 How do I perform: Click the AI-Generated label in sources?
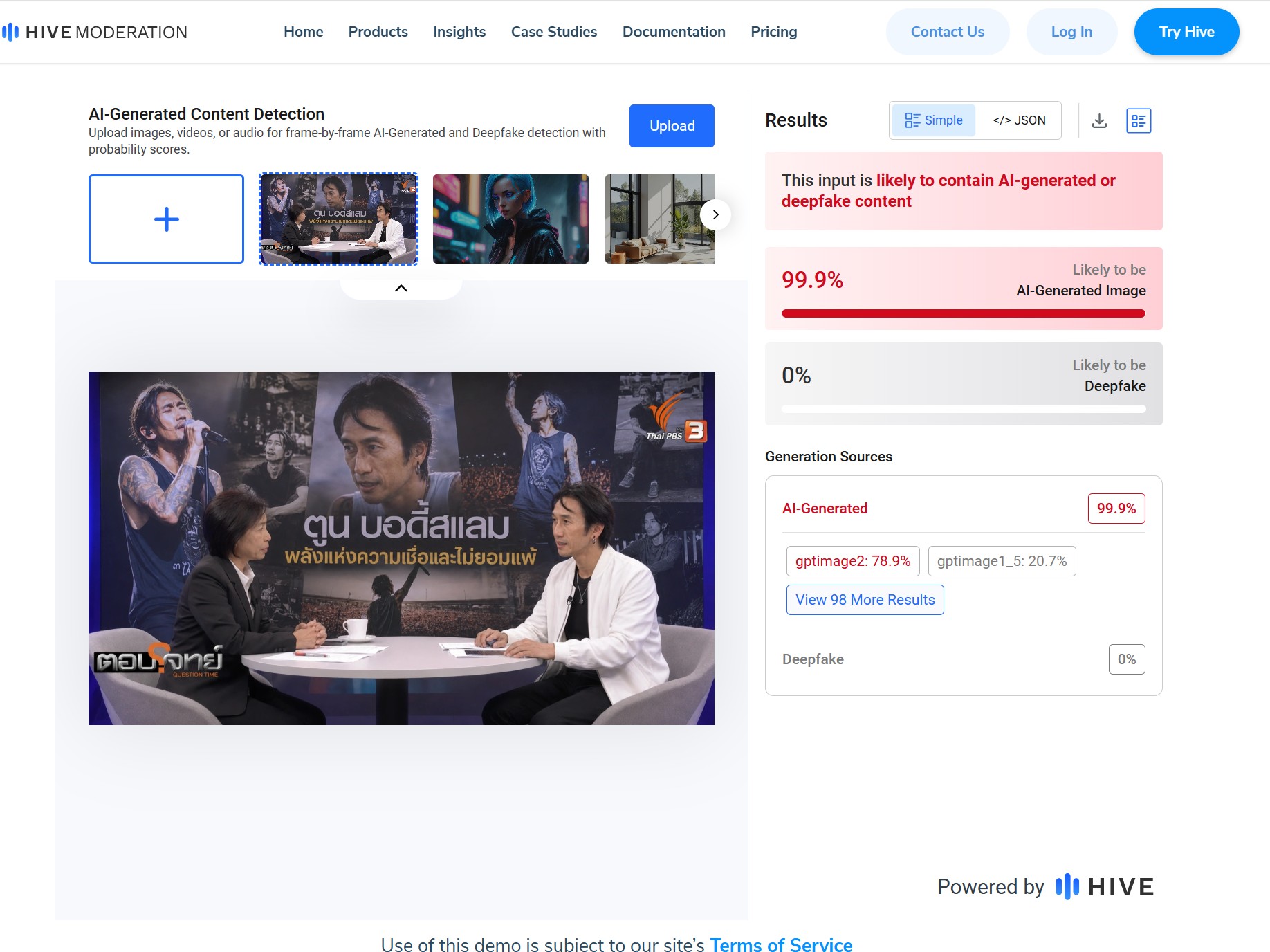pos(825,509)
